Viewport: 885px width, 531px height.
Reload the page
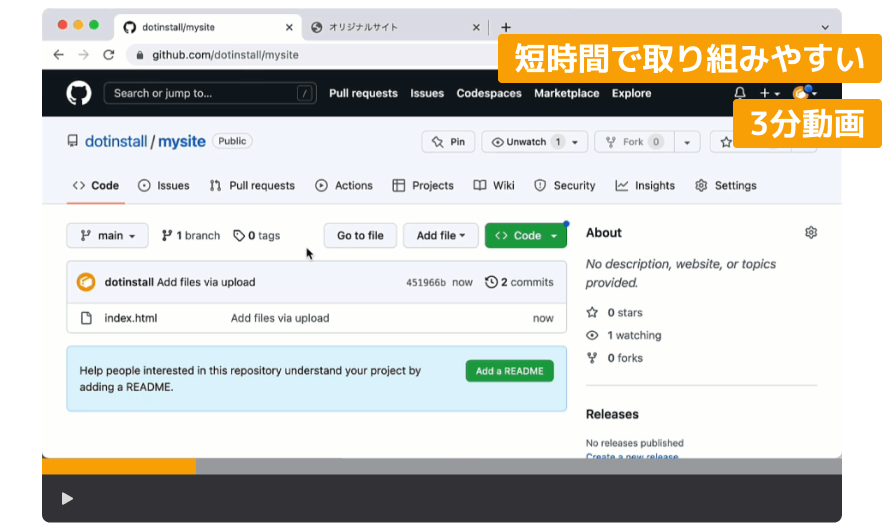(x=109, y=55)
